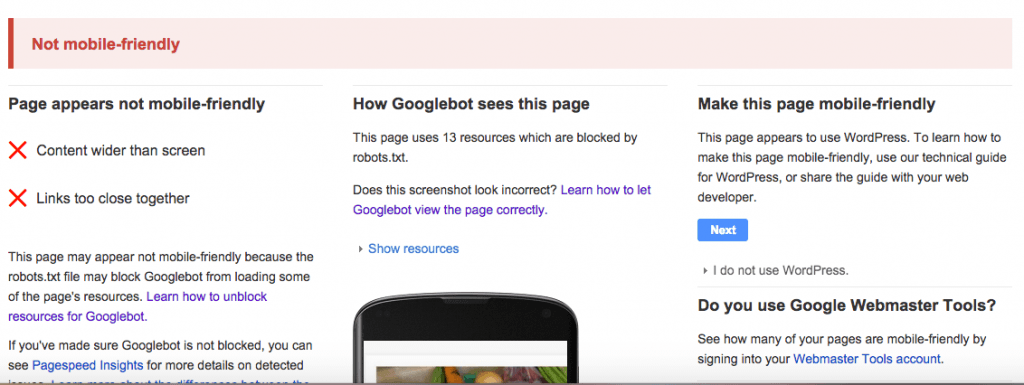Click the red X beside Links too close together
The height and width of the screenshot is (385, 1024).
(18, 198)
